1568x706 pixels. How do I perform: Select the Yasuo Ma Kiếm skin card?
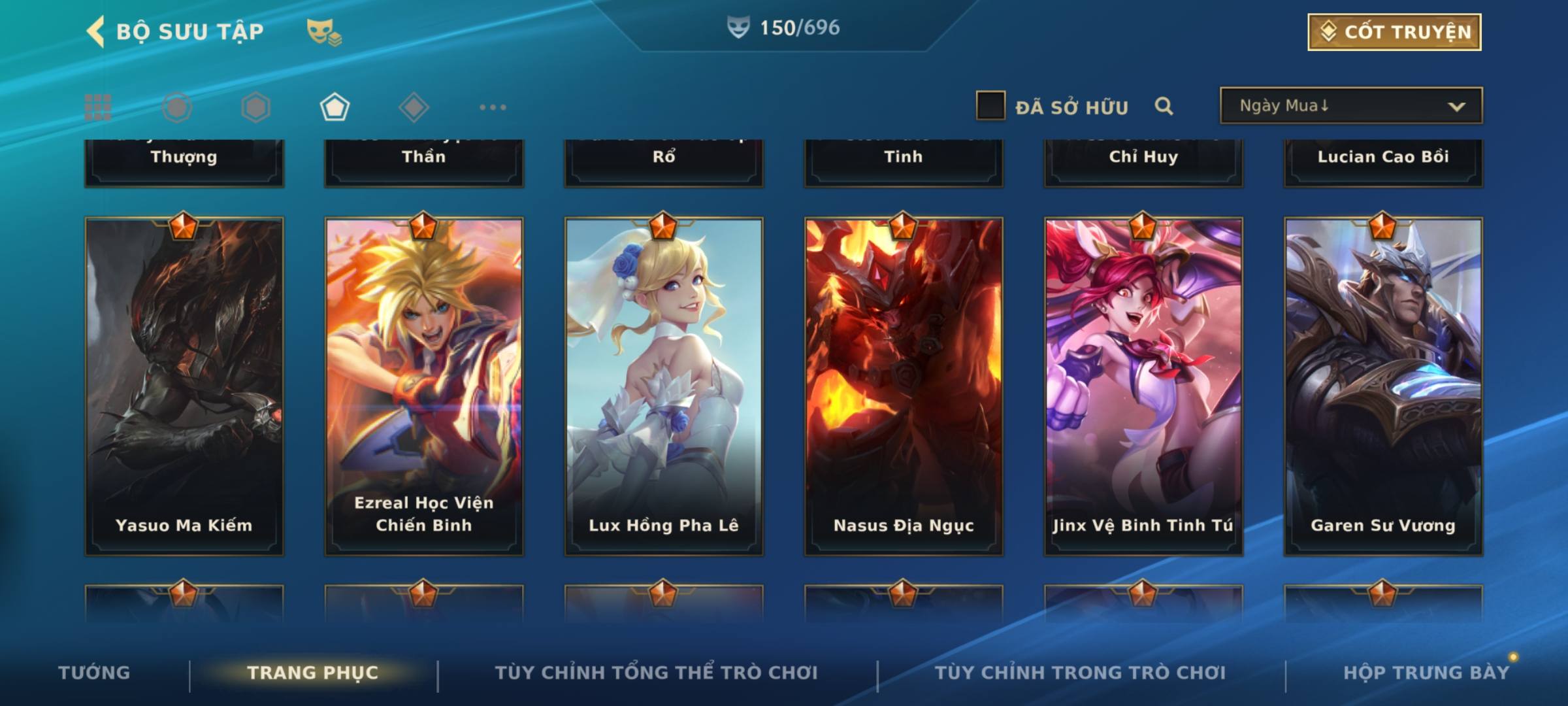tap(184, 386)
